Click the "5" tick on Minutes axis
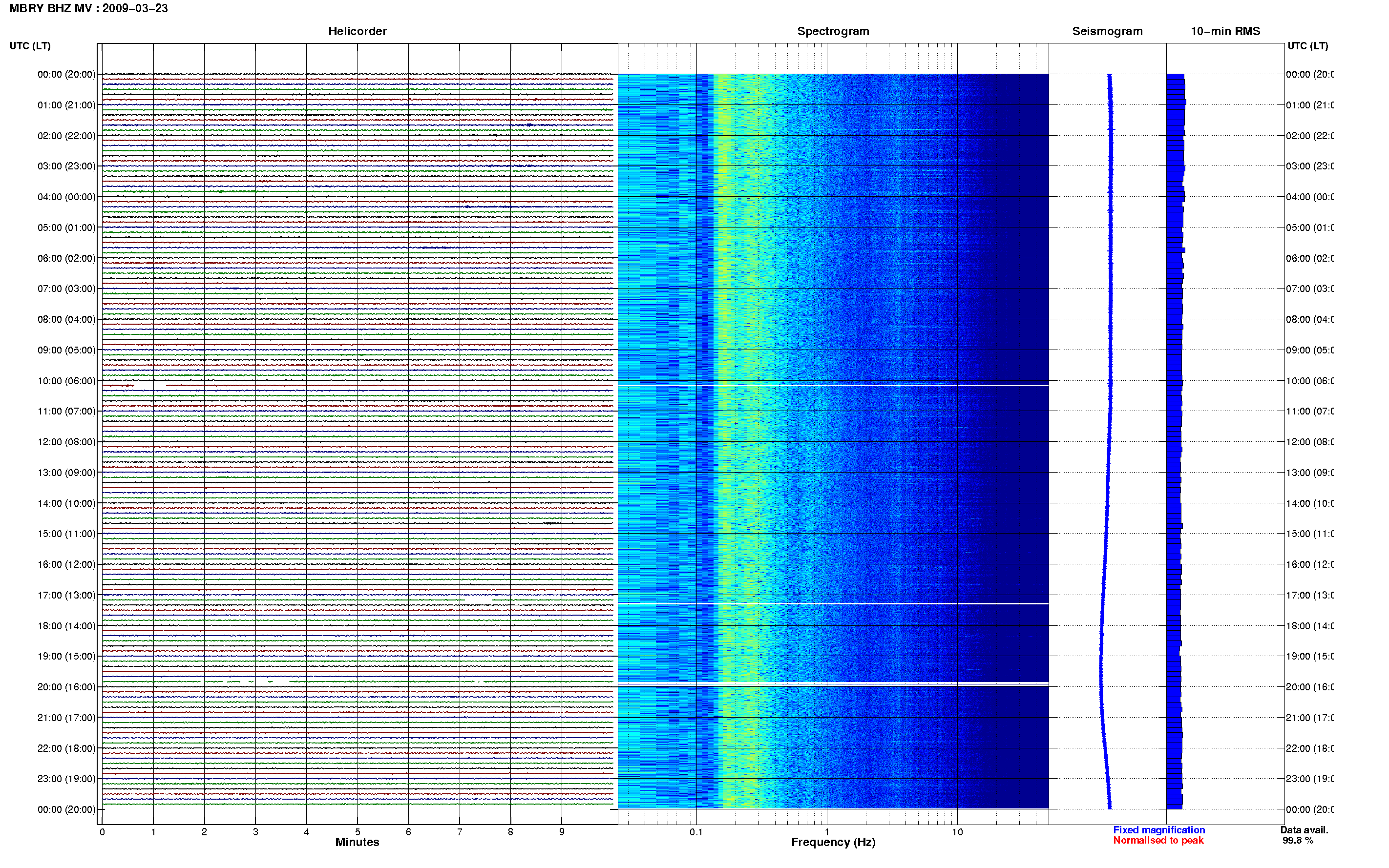This screenshot has height=868, width=1389. 358,832
